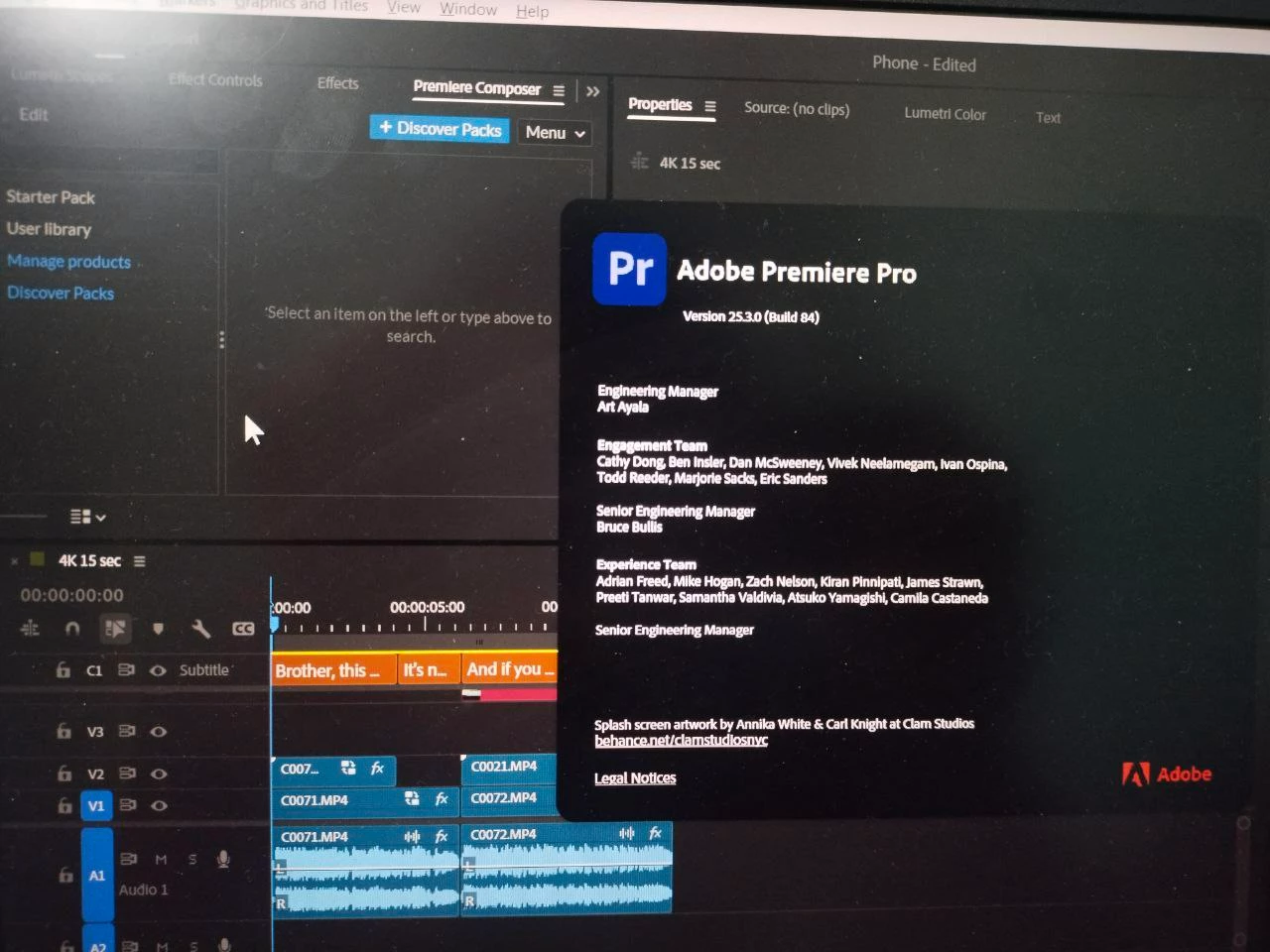Hide the V3 track output eye
1270x952 pixels.
tap(159, 732)
